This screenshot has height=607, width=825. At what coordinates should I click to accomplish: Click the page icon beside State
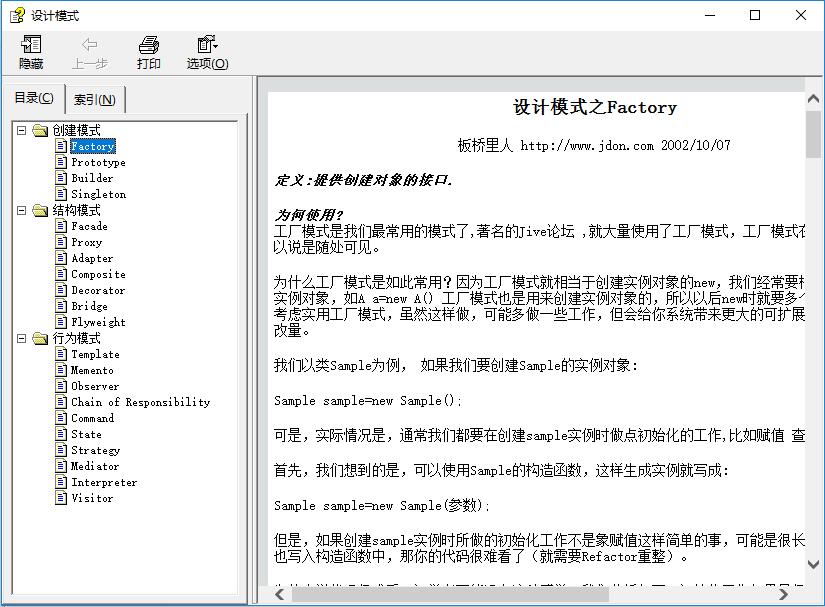coord(62,434)
